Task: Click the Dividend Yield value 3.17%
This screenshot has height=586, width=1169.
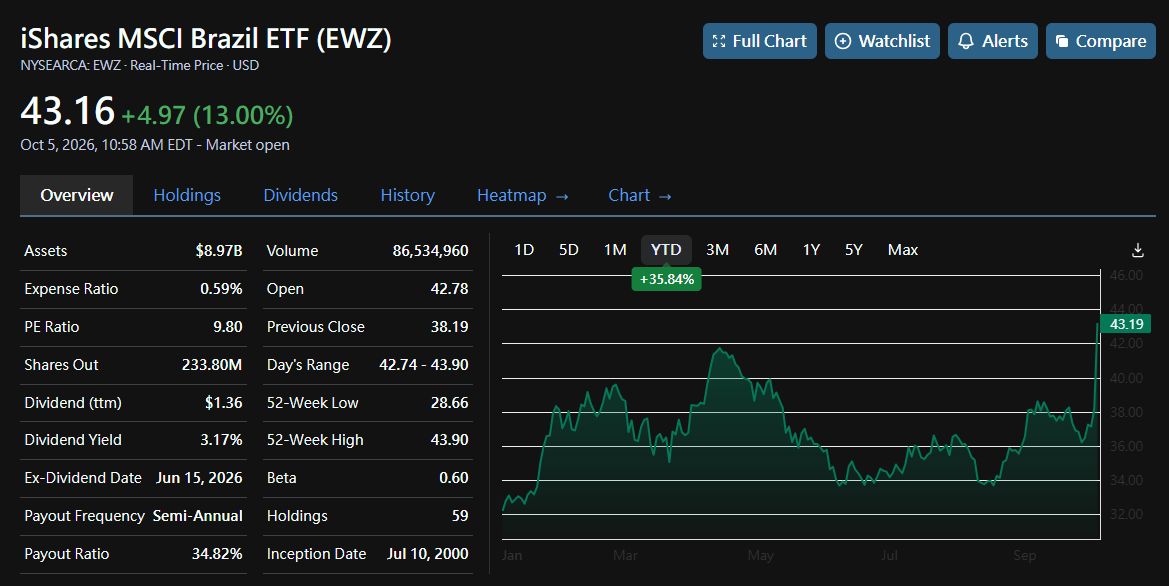Action: click(221, 440)
